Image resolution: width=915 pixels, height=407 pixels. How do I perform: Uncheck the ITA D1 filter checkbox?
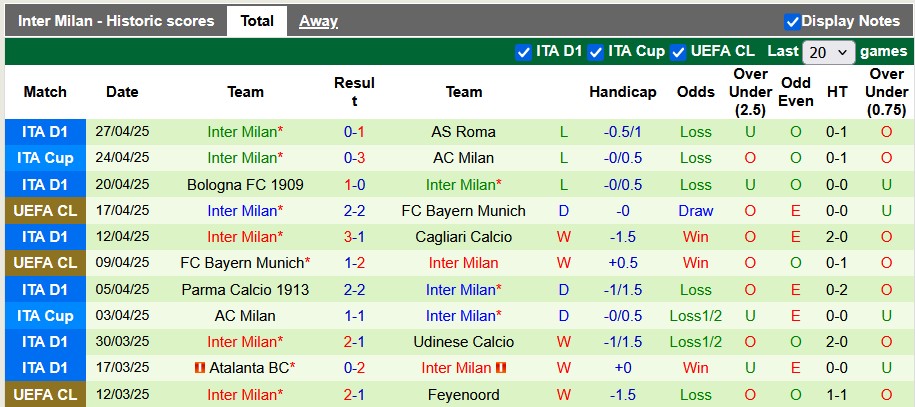(x=523, y=51)
